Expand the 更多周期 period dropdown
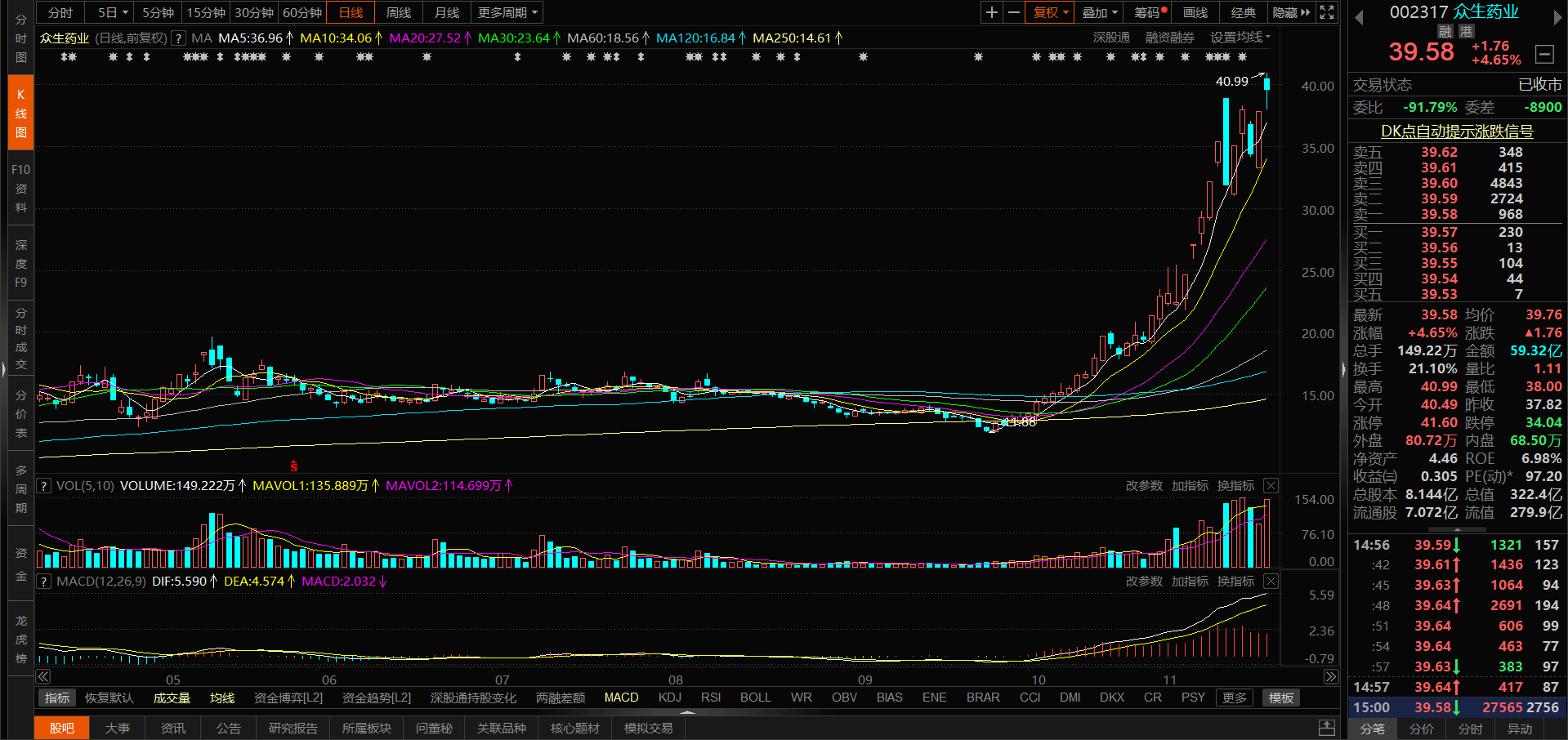1568x740 pixels. click(x=507, y=12)
